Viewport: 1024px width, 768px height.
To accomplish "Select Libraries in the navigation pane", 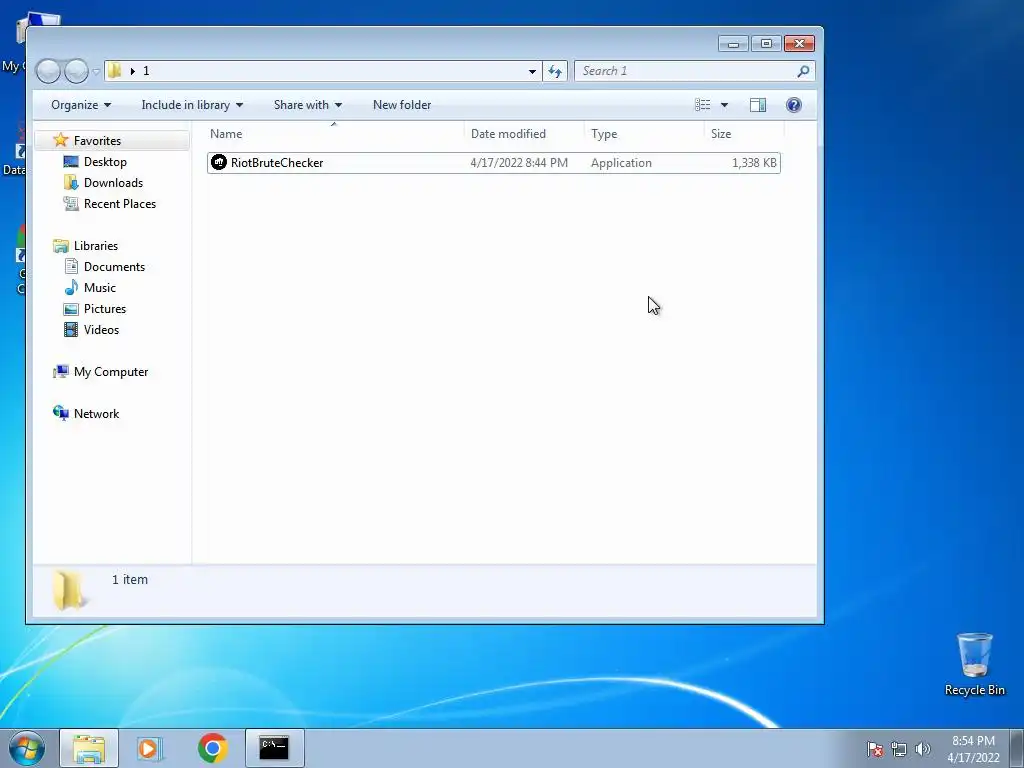I will coord(96,246).
